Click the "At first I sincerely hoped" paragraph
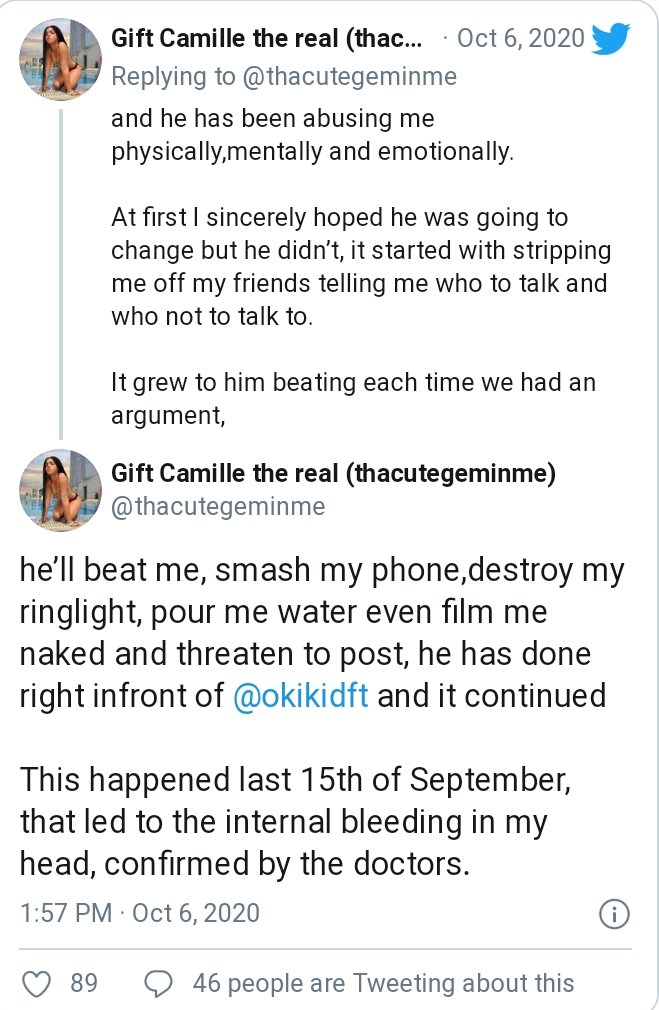Viewport: 659px width, 1010px height. tap(360, 267)
